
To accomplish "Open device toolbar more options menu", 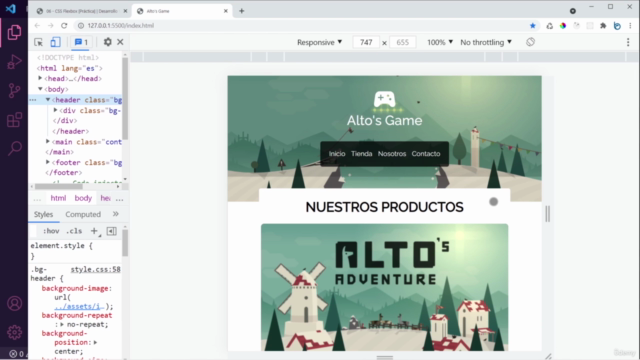I will pyautogui.click(x=628, y=42).
